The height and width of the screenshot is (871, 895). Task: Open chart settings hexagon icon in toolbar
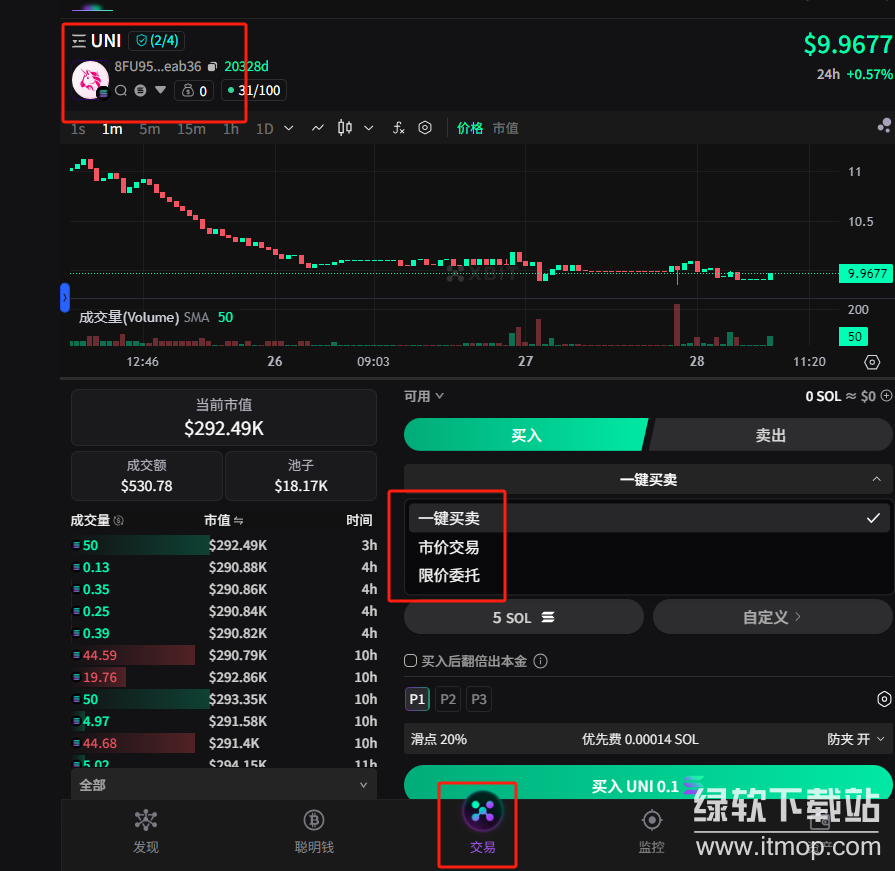point(425,128)
